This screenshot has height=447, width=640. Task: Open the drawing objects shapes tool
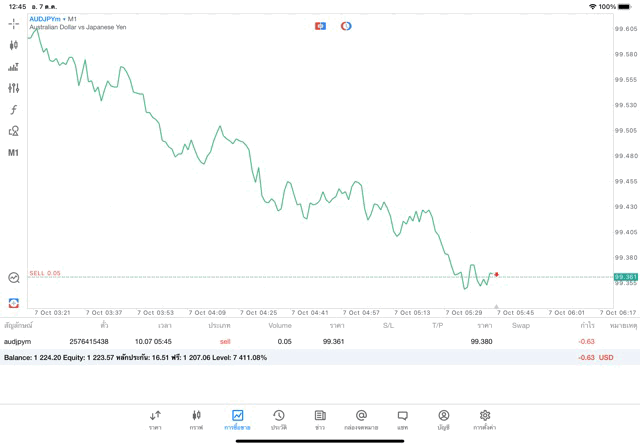point(14,131)
